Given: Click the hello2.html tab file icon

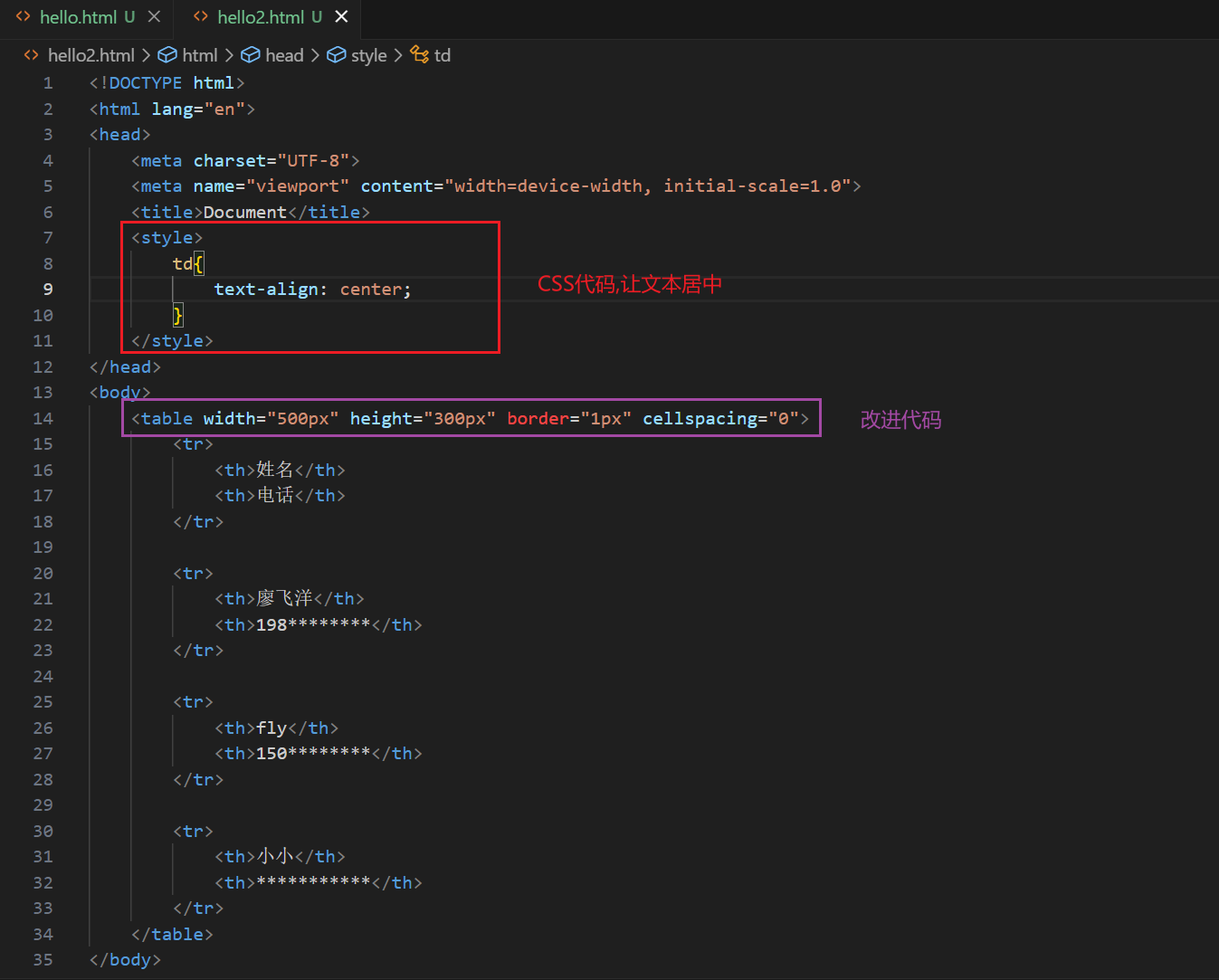Looking at the screenshot, I should coord(201,17).
